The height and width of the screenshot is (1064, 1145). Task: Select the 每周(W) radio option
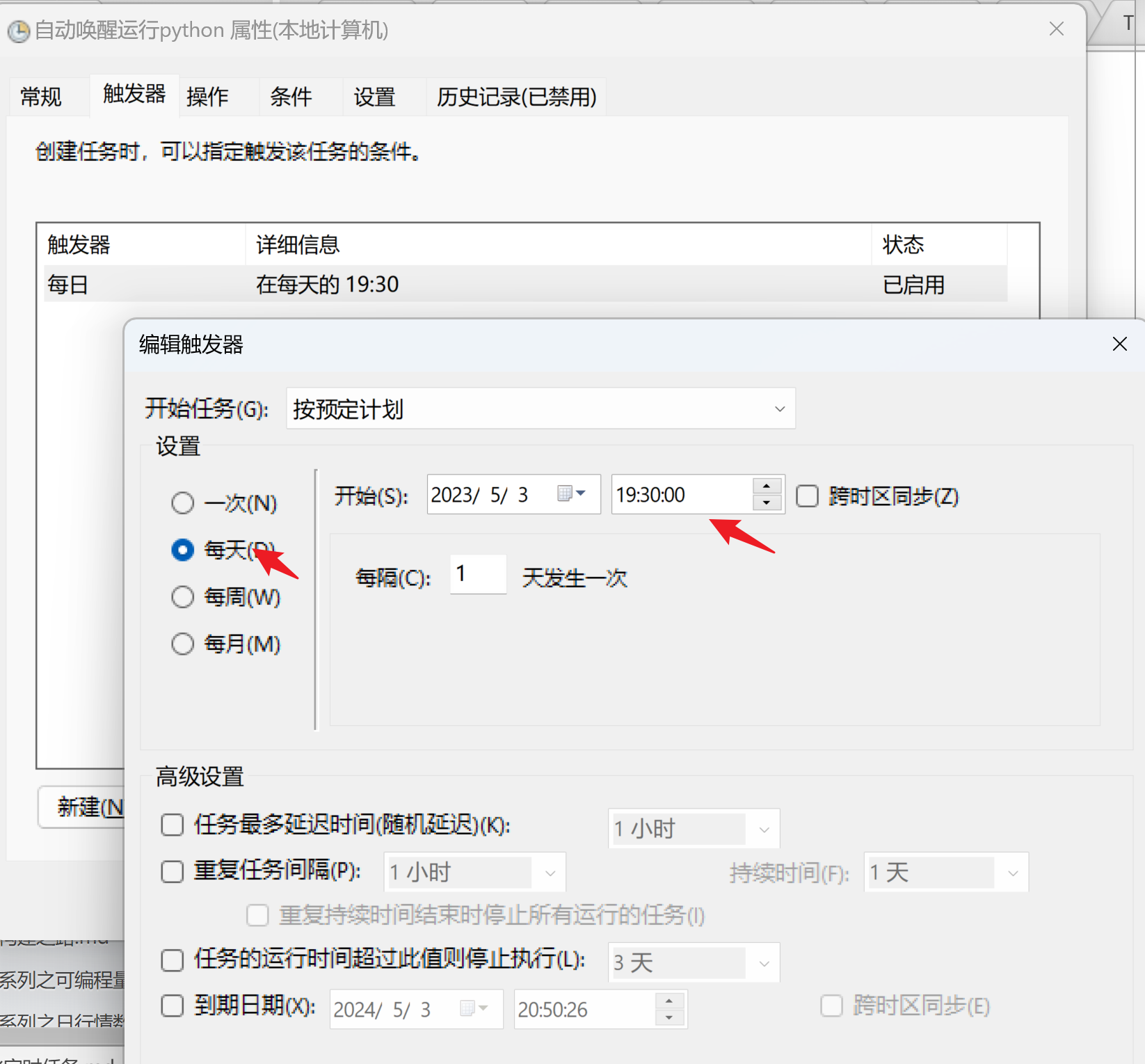coord(183,597)
